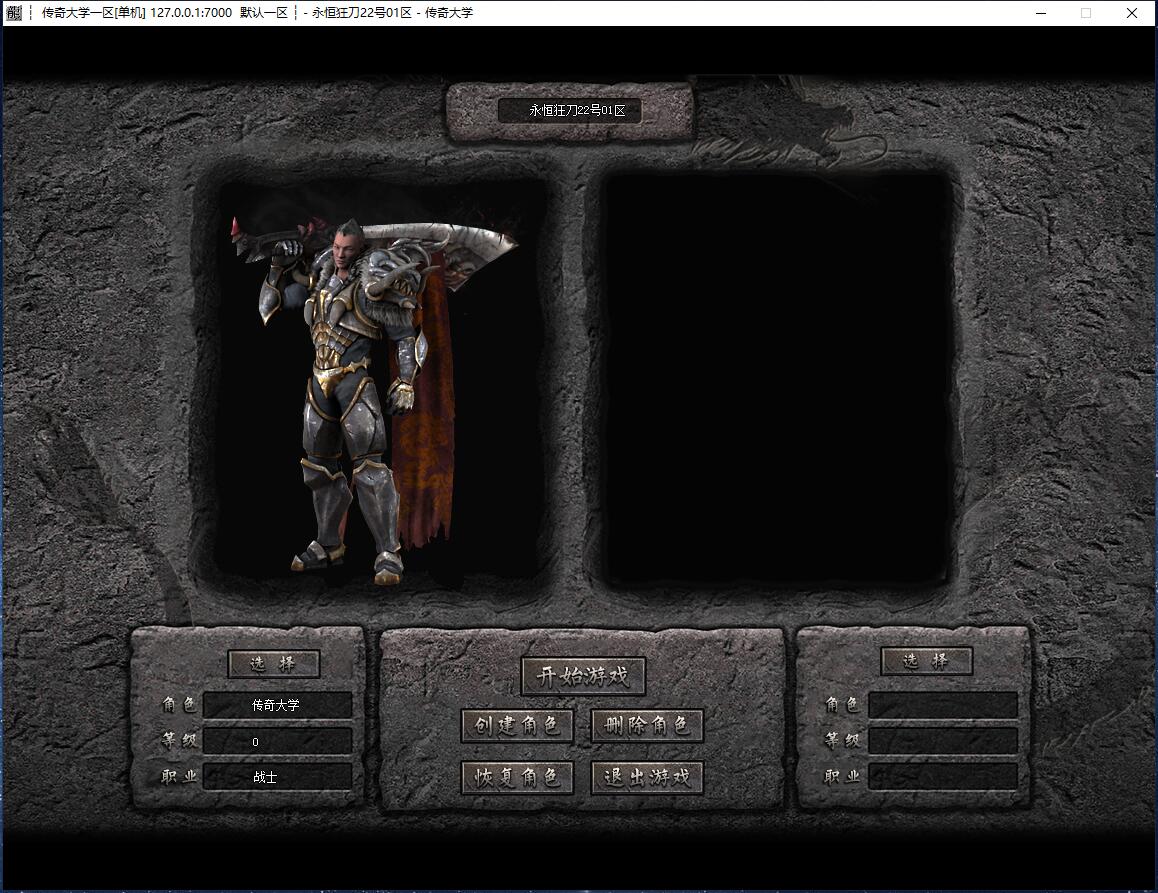Click the empty 角色 field in the right panel
This screenshot has height=893, width=1158.
[943, 705]
